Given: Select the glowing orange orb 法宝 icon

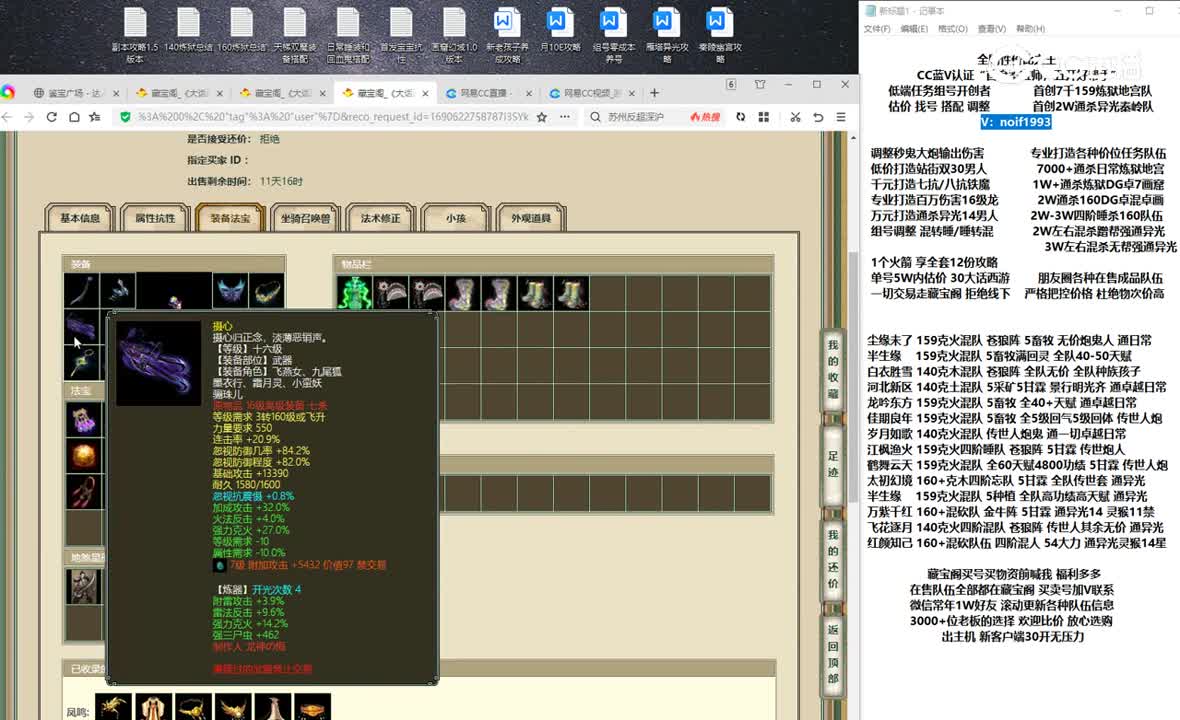Looking at the screenshot, I should pyautogui.click(x=84, y=456).
